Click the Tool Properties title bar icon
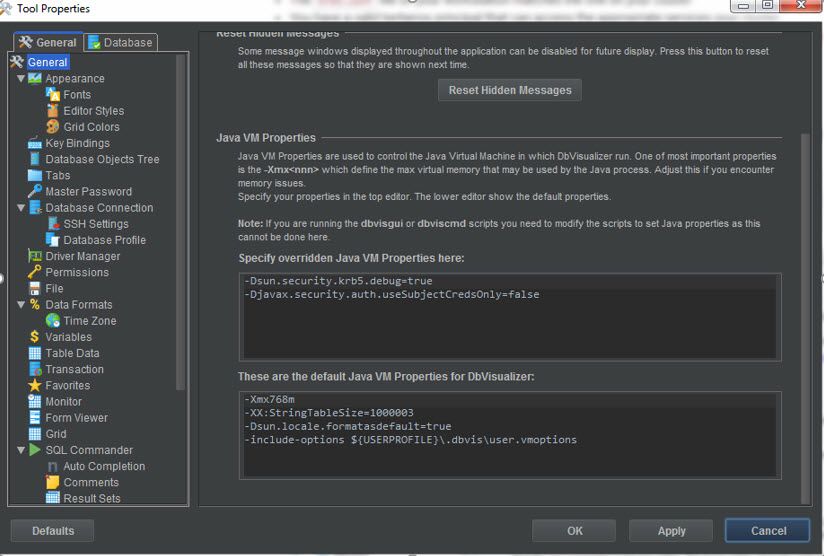 click(5, 8)
